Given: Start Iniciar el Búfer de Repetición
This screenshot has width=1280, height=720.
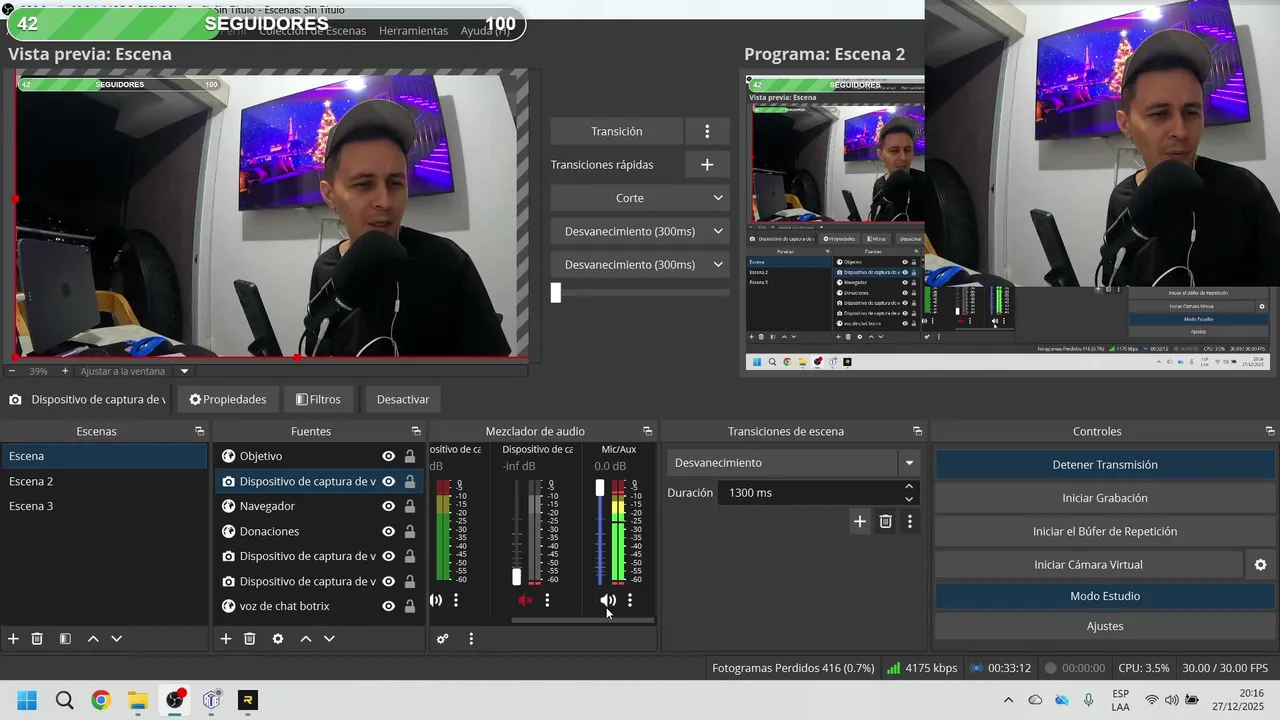Looking at the screenshot, I should [1104, 531].
